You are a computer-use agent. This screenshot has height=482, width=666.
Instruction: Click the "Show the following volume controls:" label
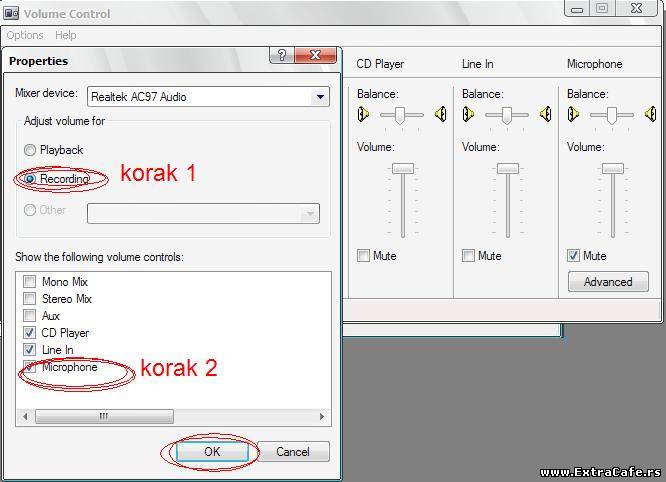99,257
